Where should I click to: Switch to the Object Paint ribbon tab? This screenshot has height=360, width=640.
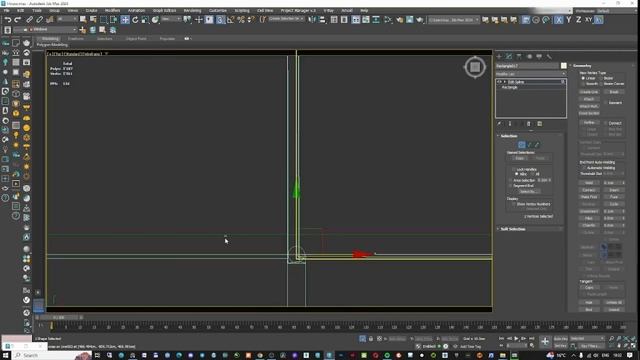coord(136,38)
